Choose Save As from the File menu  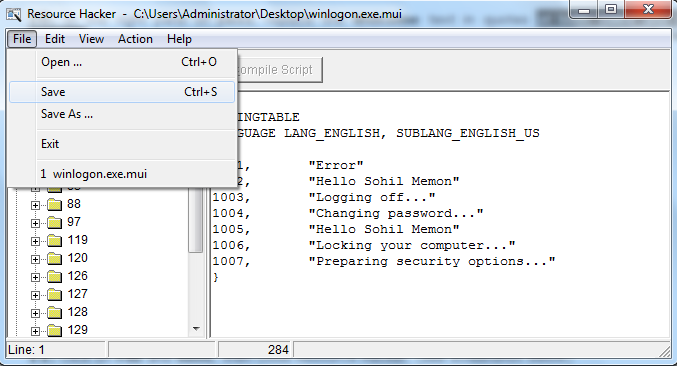122,114
